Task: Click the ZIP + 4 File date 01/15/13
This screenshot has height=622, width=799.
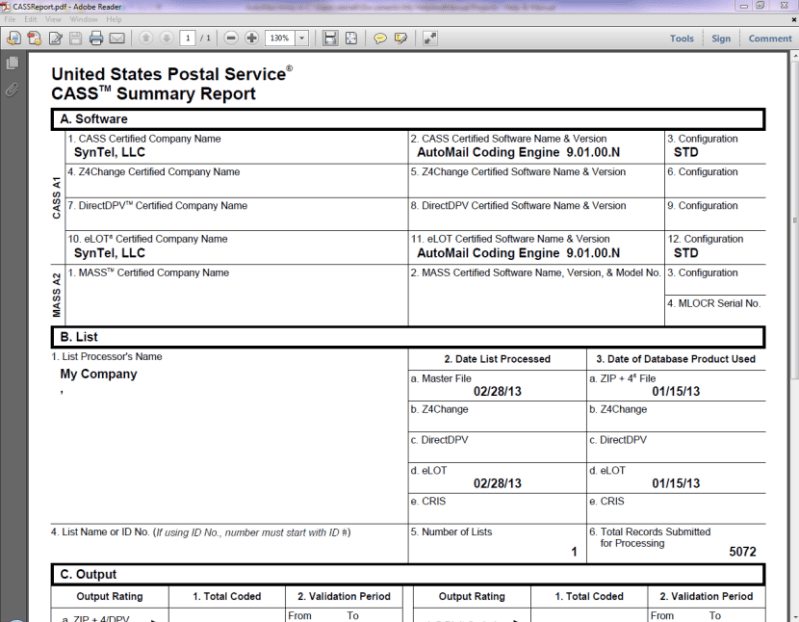Action: pos(676,391)
